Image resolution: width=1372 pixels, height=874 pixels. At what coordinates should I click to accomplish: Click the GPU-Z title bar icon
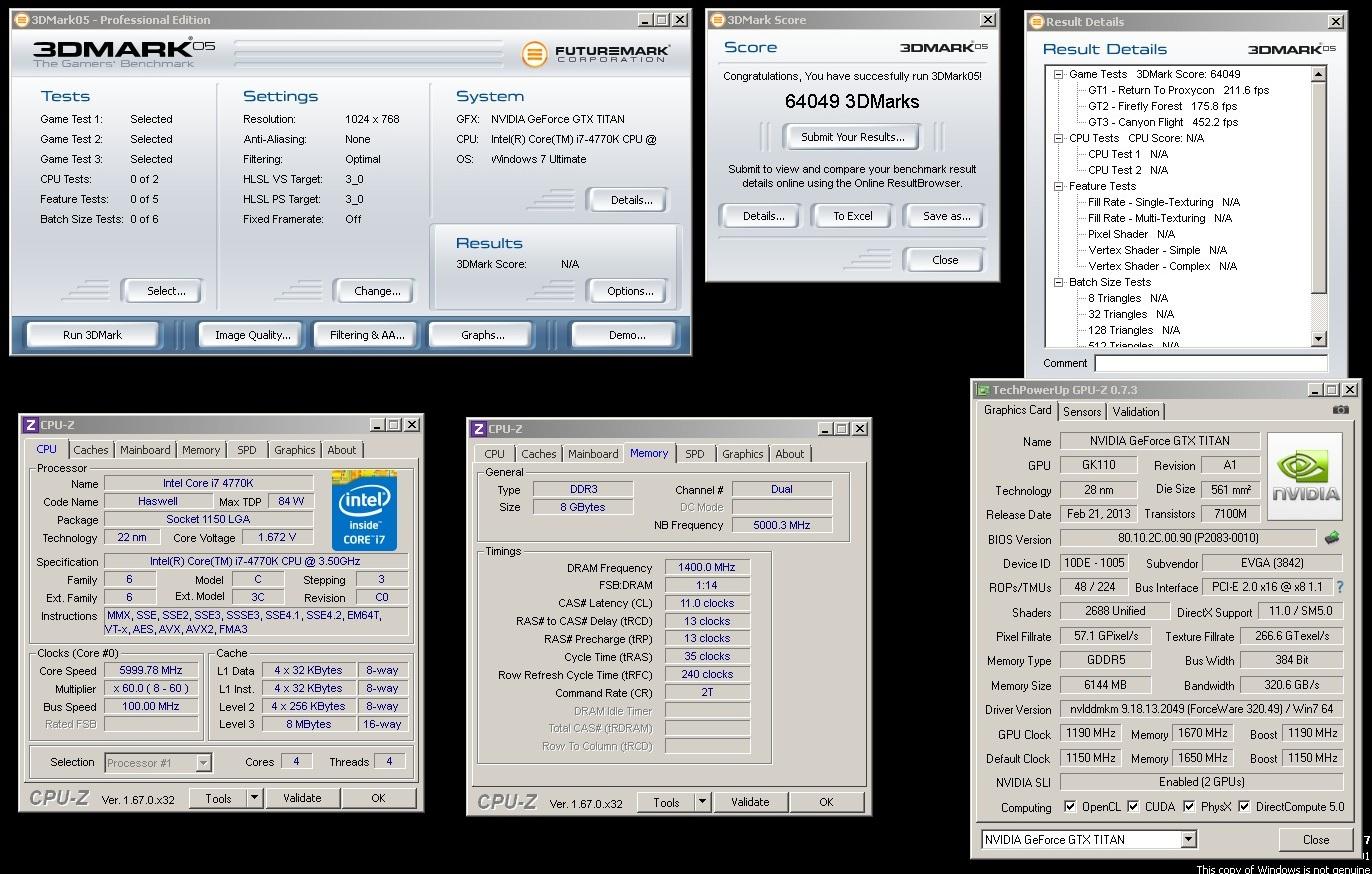click(x=983, y=390)
